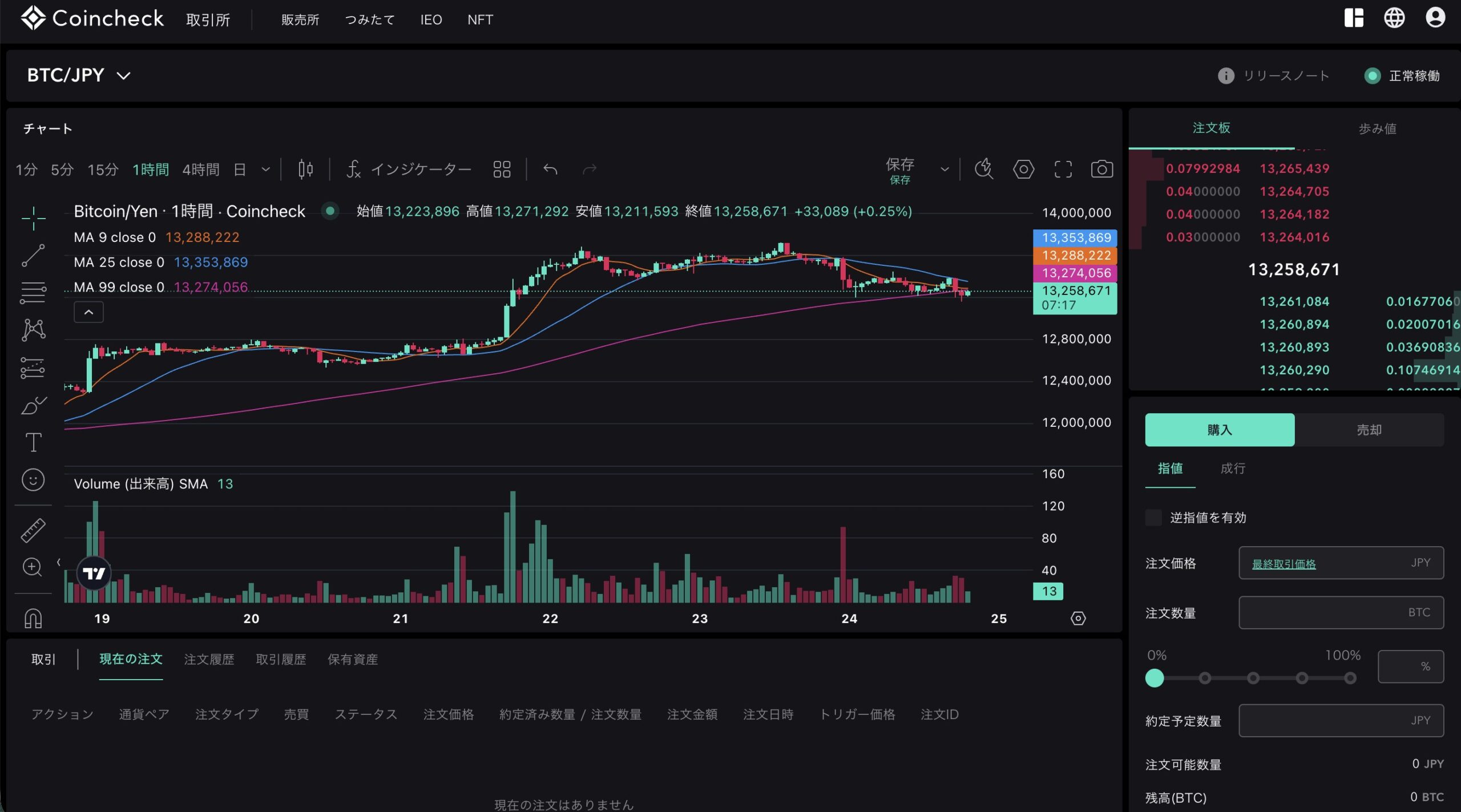Screen dimensions: 1461x812
Task: Open the layout switcher icon
Action: [x=1354, y=18]
